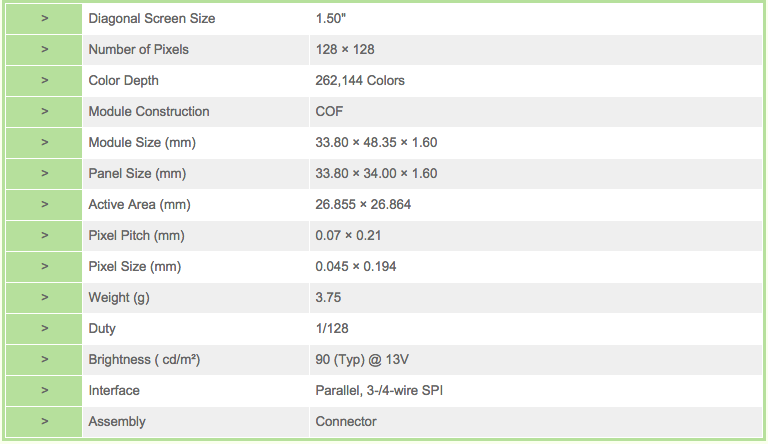Viewport: 768px width, 444px height.
Task: Select the Connector value in Assembly row
Action: pyautogui.click(x=346, y=421)
